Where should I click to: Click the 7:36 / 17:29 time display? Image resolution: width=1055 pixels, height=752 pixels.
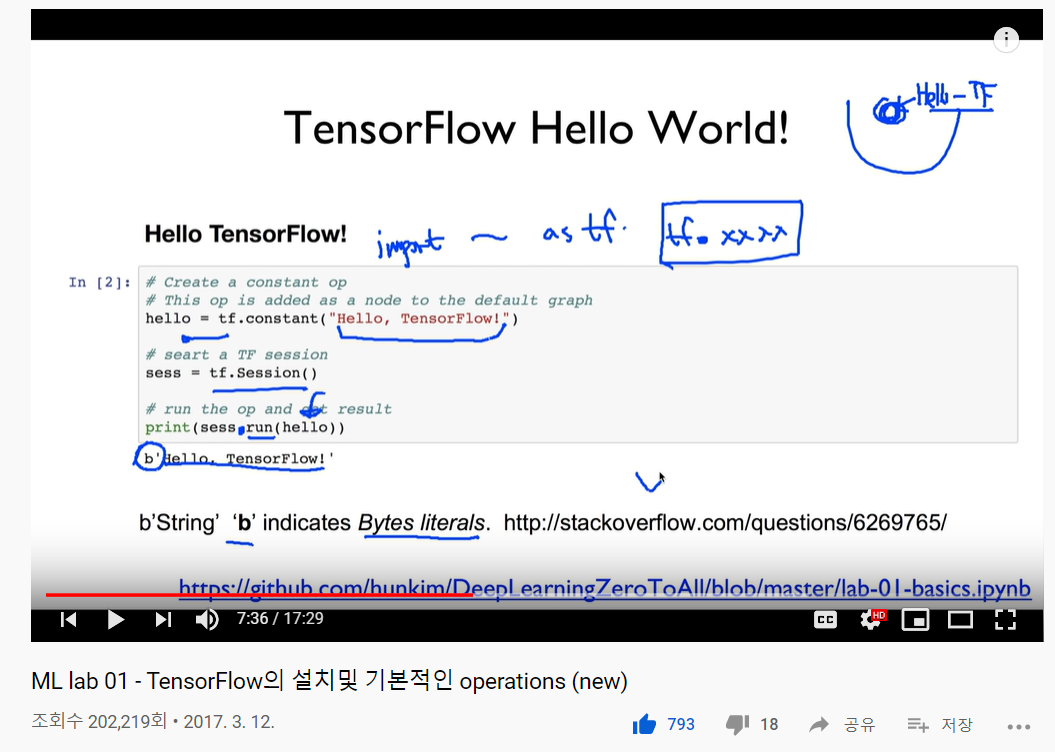(x=280, y=618)
